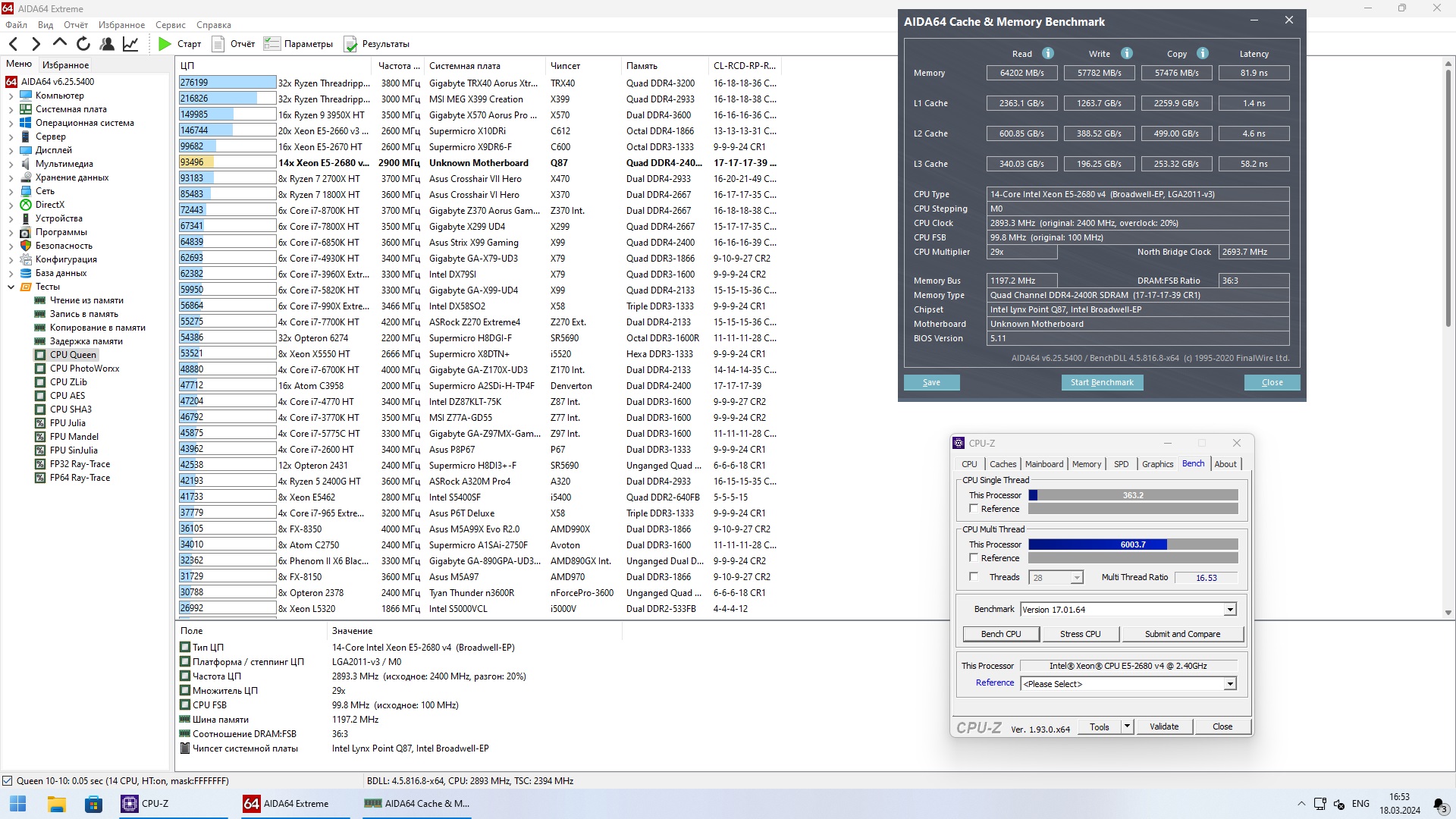Click Save in Cache & Memory Benchmark
1456x819 pixels.
(x=931, y=382)
